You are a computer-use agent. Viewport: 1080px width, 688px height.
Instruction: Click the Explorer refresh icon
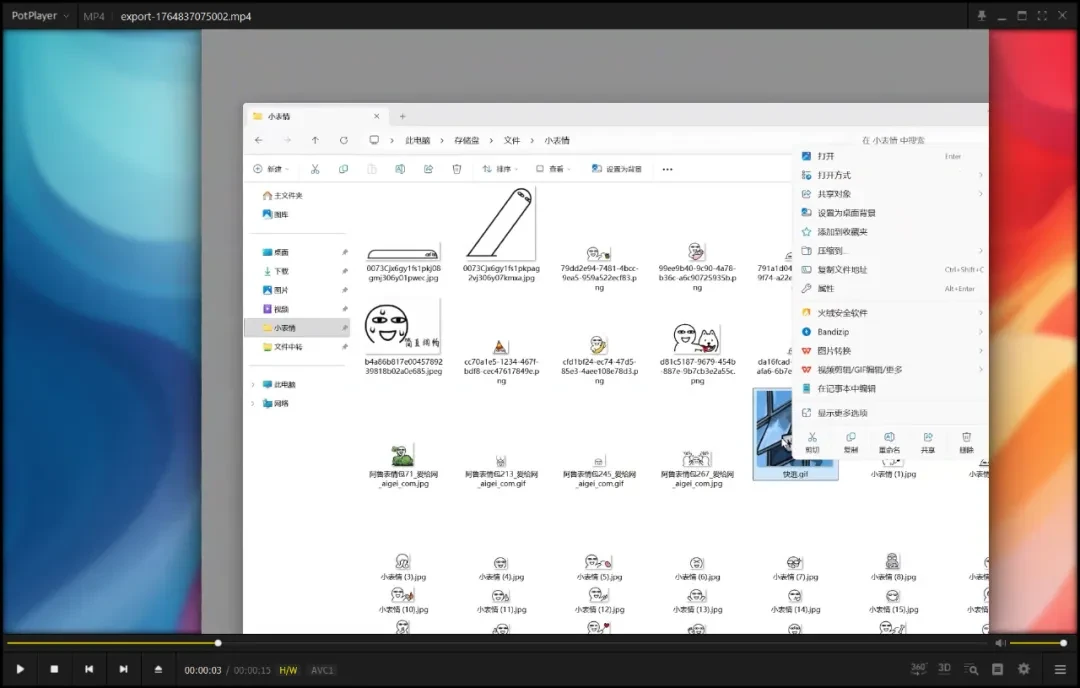[344, 140]
